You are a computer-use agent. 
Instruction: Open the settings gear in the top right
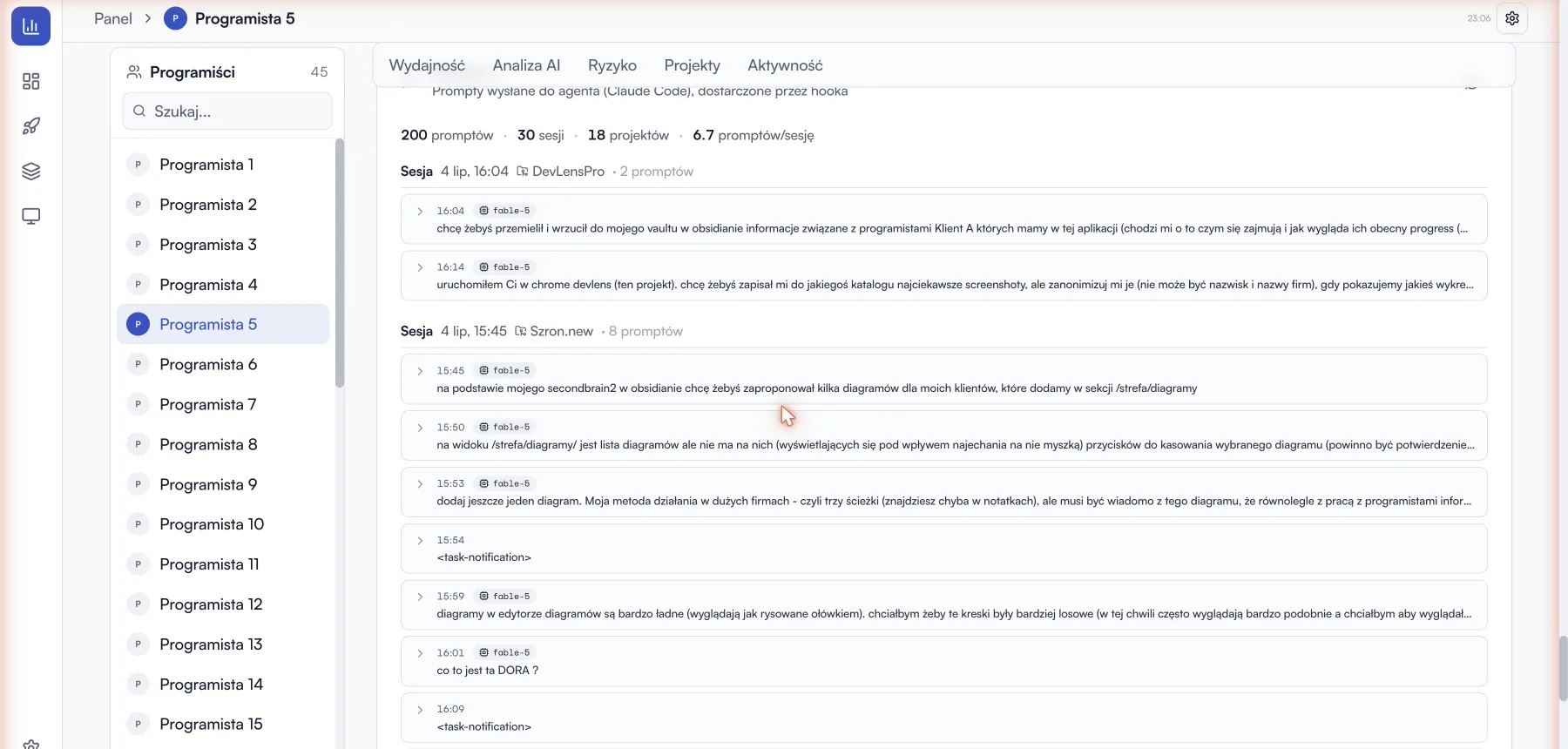click(x=1512, y=18)
